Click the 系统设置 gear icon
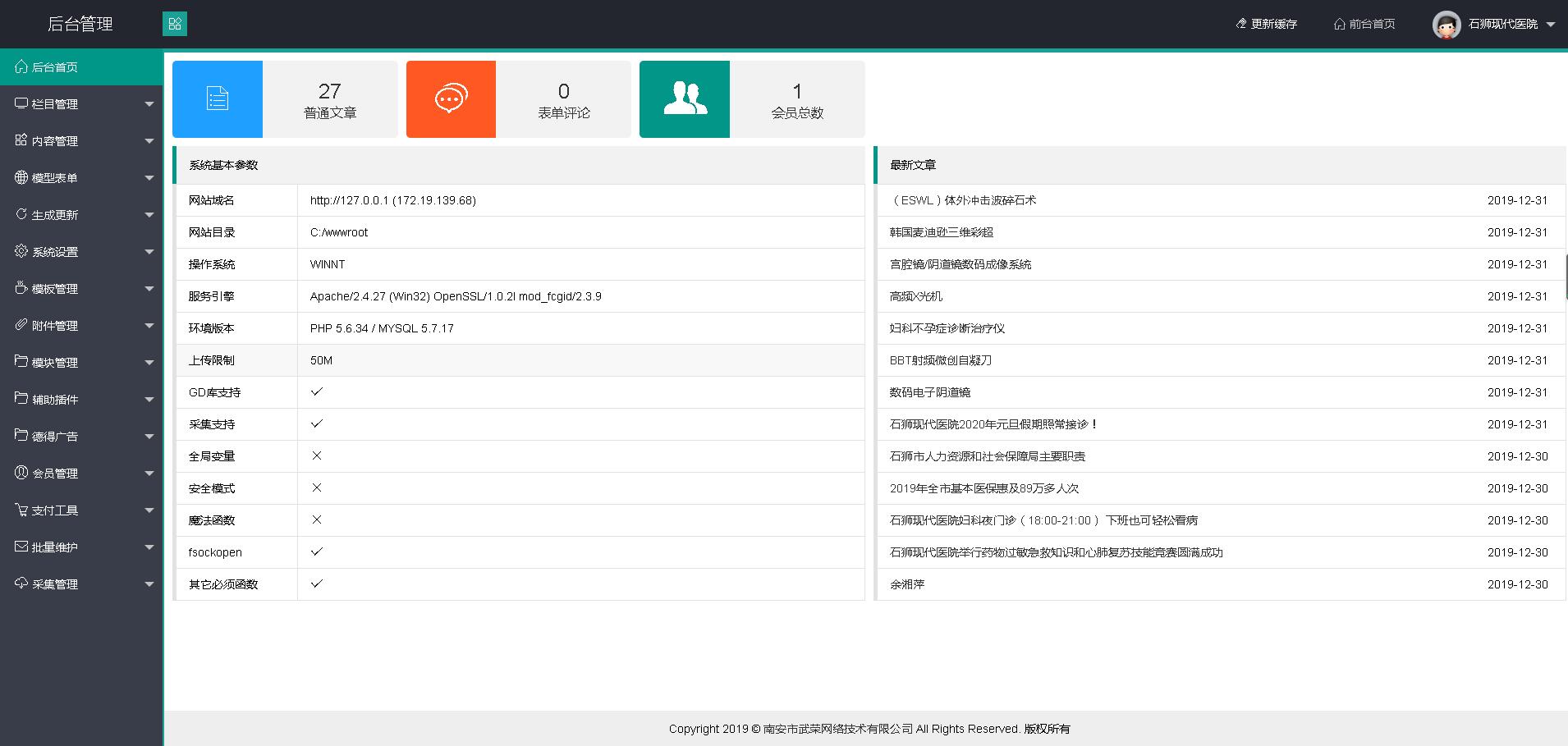Viewport: 1568px width, 746px height. [21, 251]
